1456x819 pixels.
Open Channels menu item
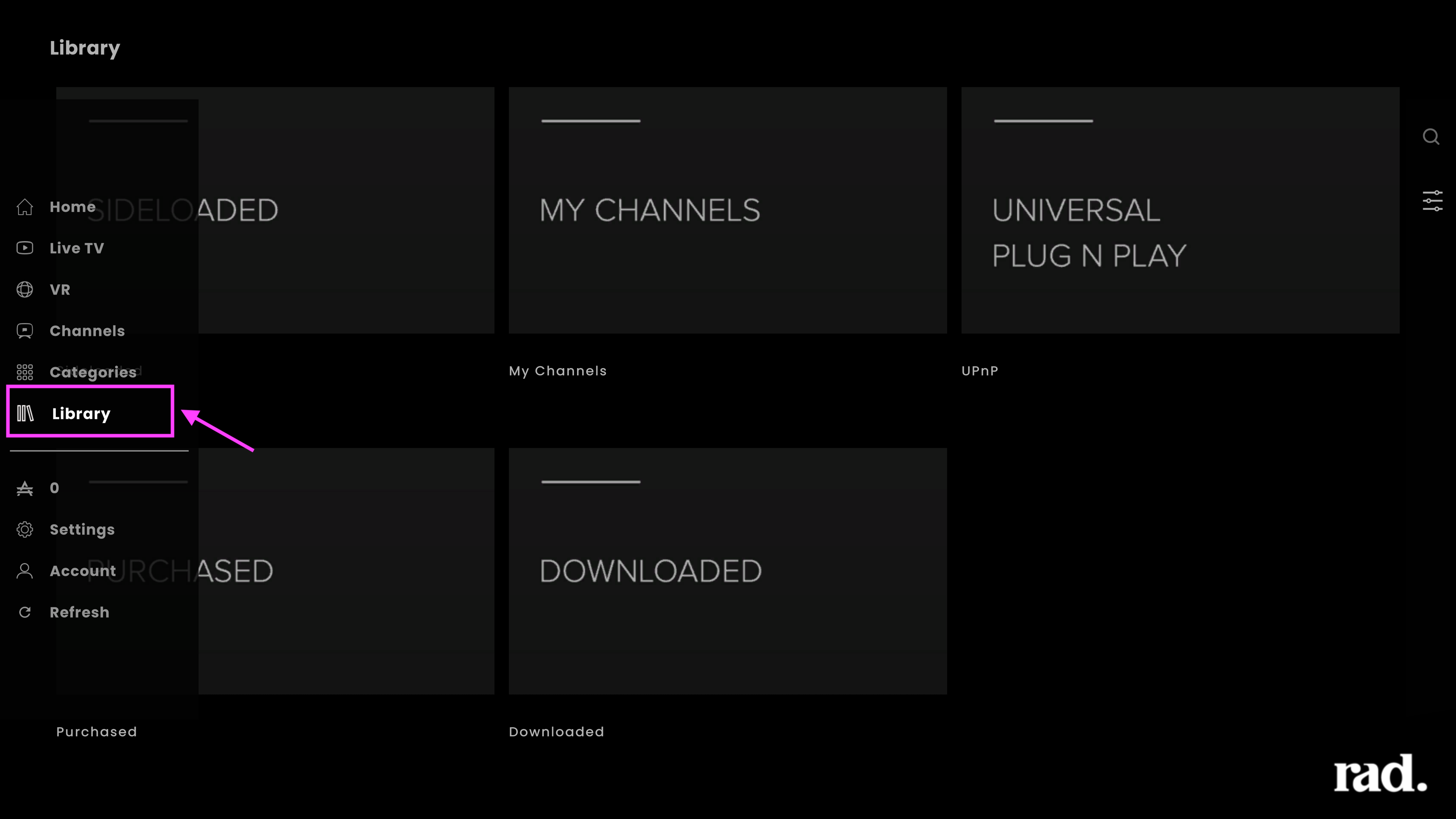(87, 331)
